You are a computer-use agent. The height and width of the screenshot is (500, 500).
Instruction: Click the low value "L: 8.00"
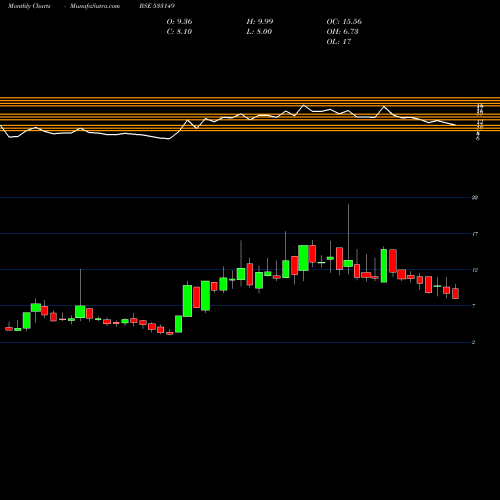[x=259, y=32]
